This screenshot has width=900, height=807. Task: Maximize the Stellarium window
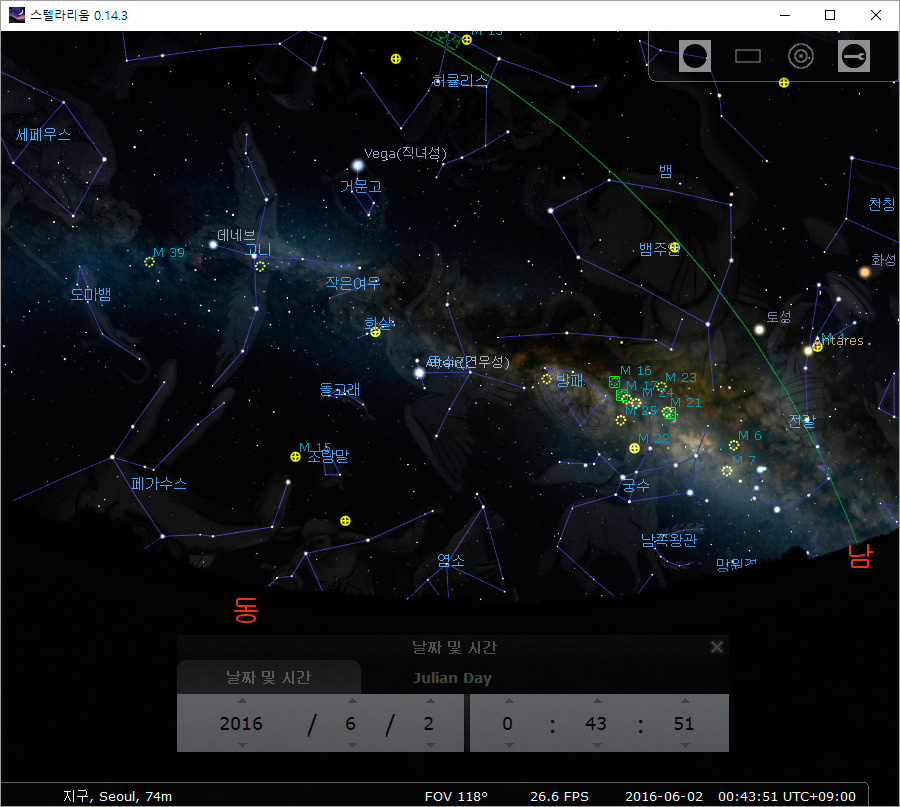(830, 15)
